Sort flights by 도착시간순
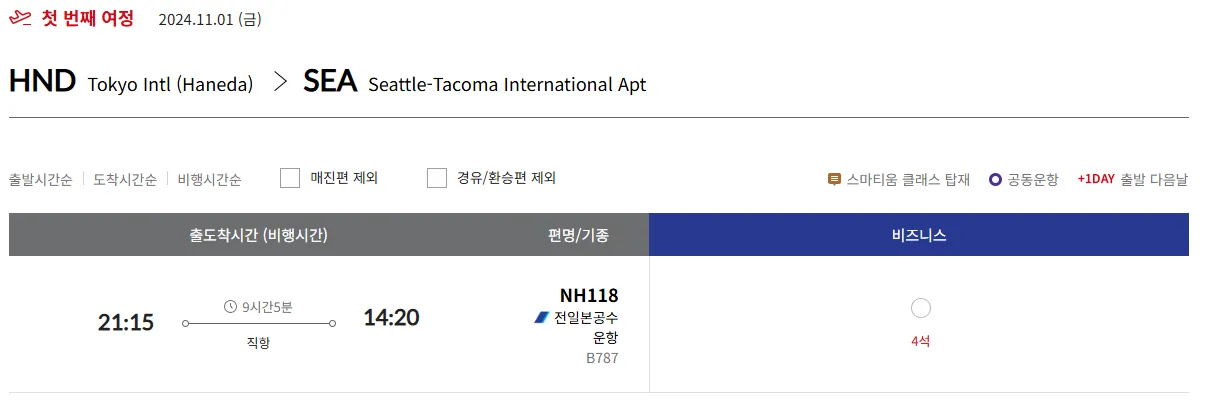This screenshot has height=404, width=1212. 125,180
